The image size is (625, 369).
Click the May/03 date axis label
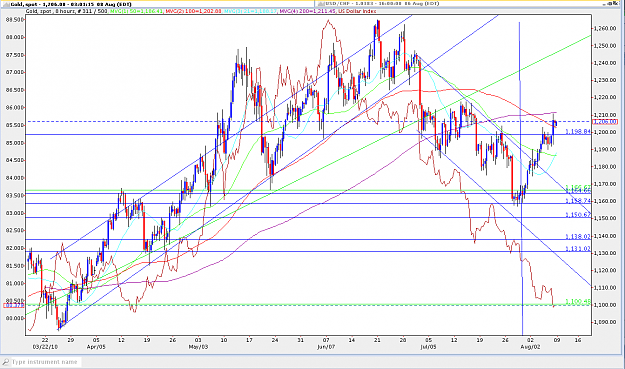pos(198,347)
